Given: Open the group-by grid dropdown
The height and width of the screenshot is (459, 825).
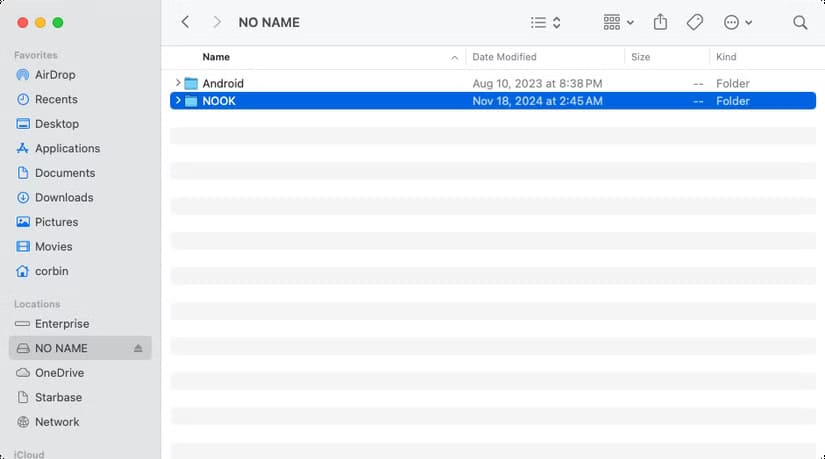Looking at the screenshot, I should [618, 23].
